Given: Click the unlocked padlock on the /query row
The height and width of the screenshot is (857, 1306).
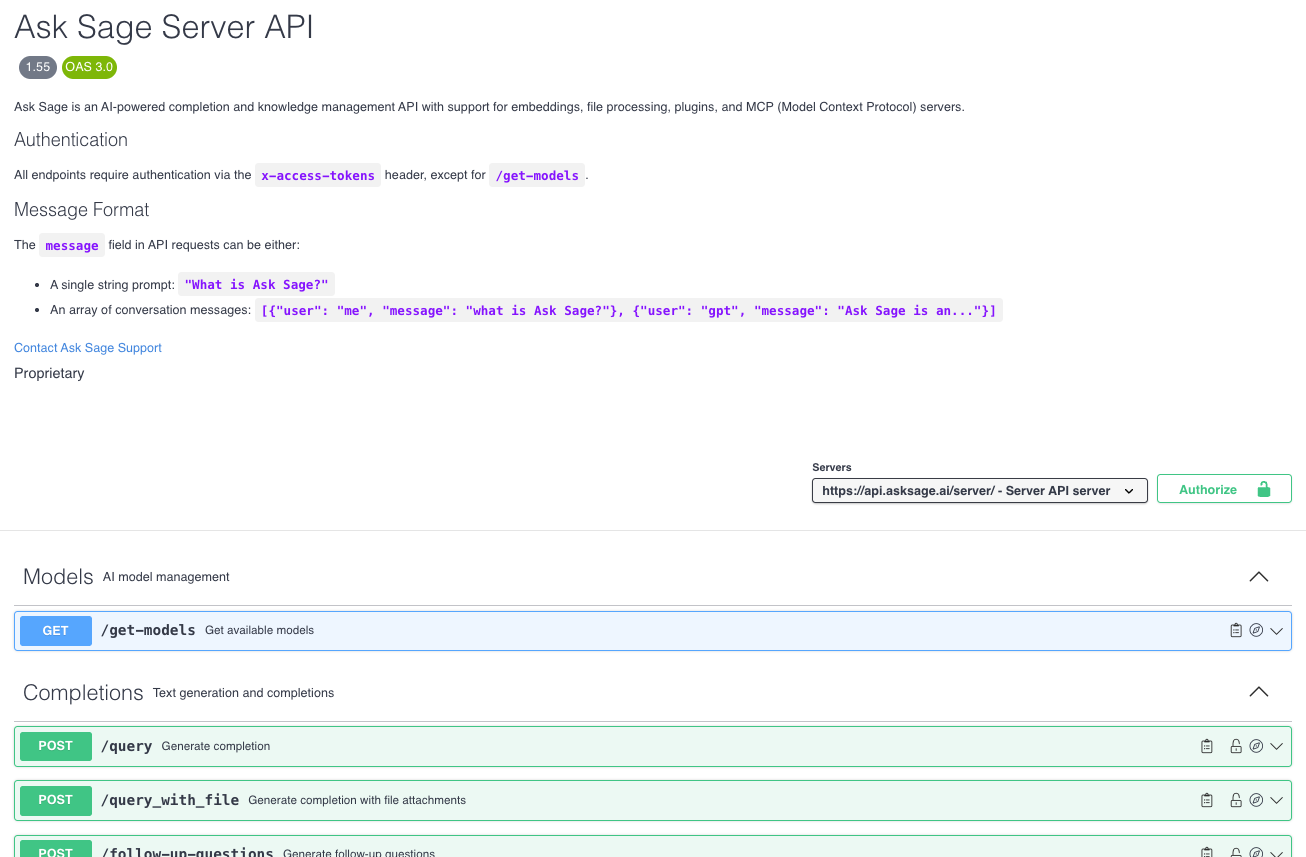Looking at the screenshot, I should (x=1236, y=746).
